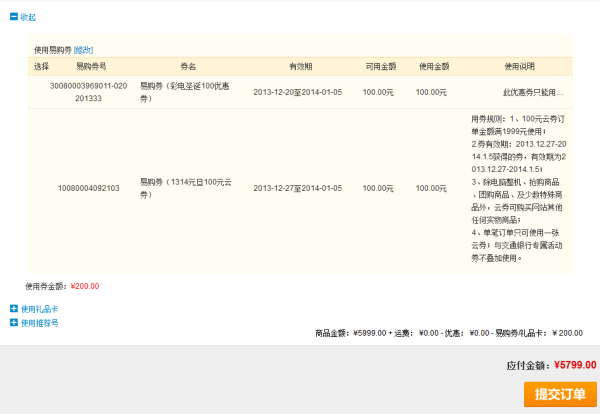Select coupon number 30080003969011-020201333
The width and height of the screenshot is (600, 414).
pyautogui.click(x=88, y=92)
